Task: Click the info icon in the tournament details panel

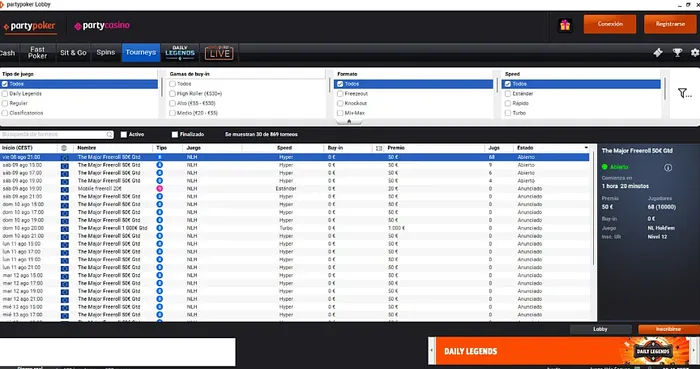Action: click(x=668, y=168)
